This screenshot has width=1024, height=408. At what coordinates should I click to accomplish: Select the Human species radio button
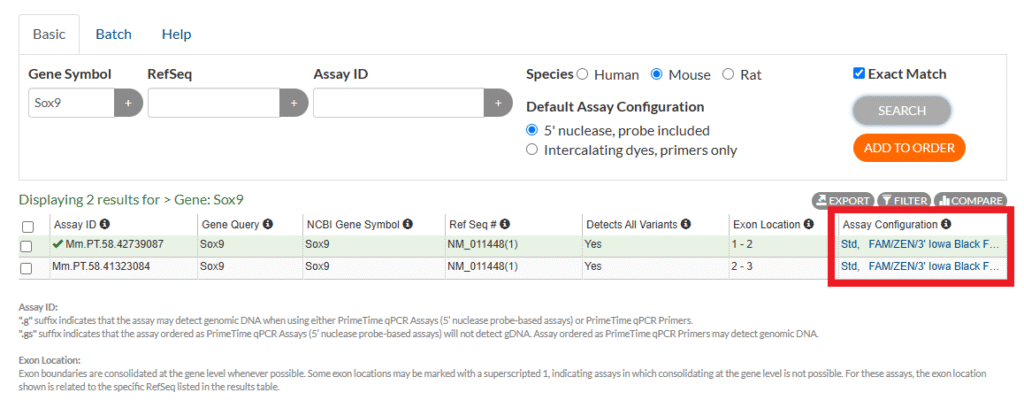click(582, 75)
